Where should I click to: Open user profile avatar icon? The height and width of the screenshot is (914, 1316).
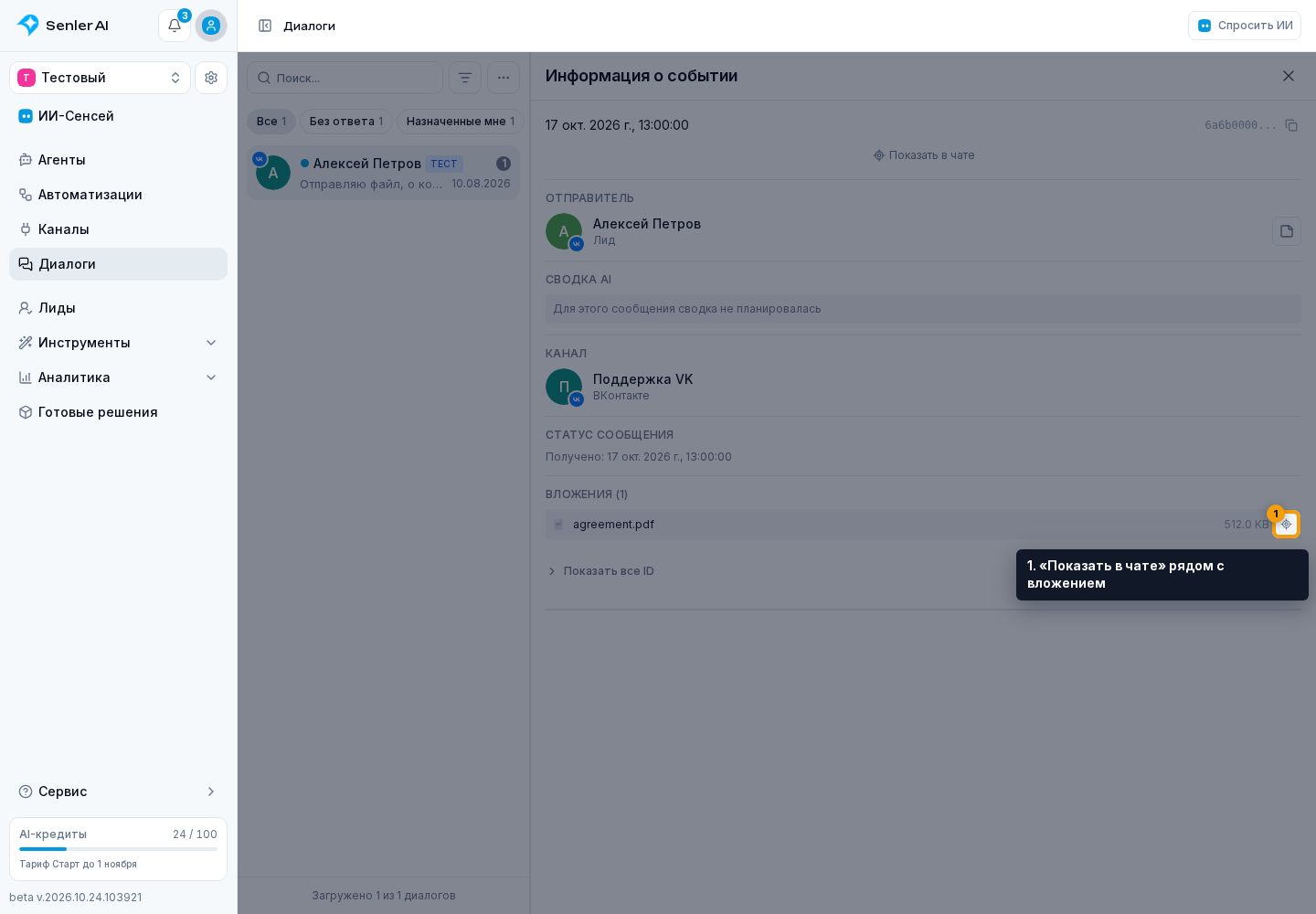[211, 26]
